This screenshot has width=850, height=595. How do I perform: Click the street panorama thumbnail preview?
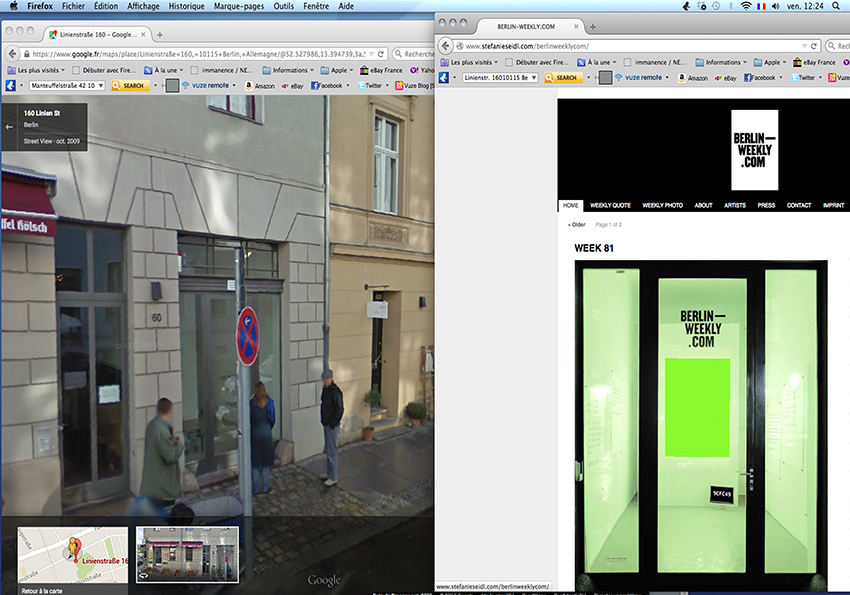tap(188, 555)
